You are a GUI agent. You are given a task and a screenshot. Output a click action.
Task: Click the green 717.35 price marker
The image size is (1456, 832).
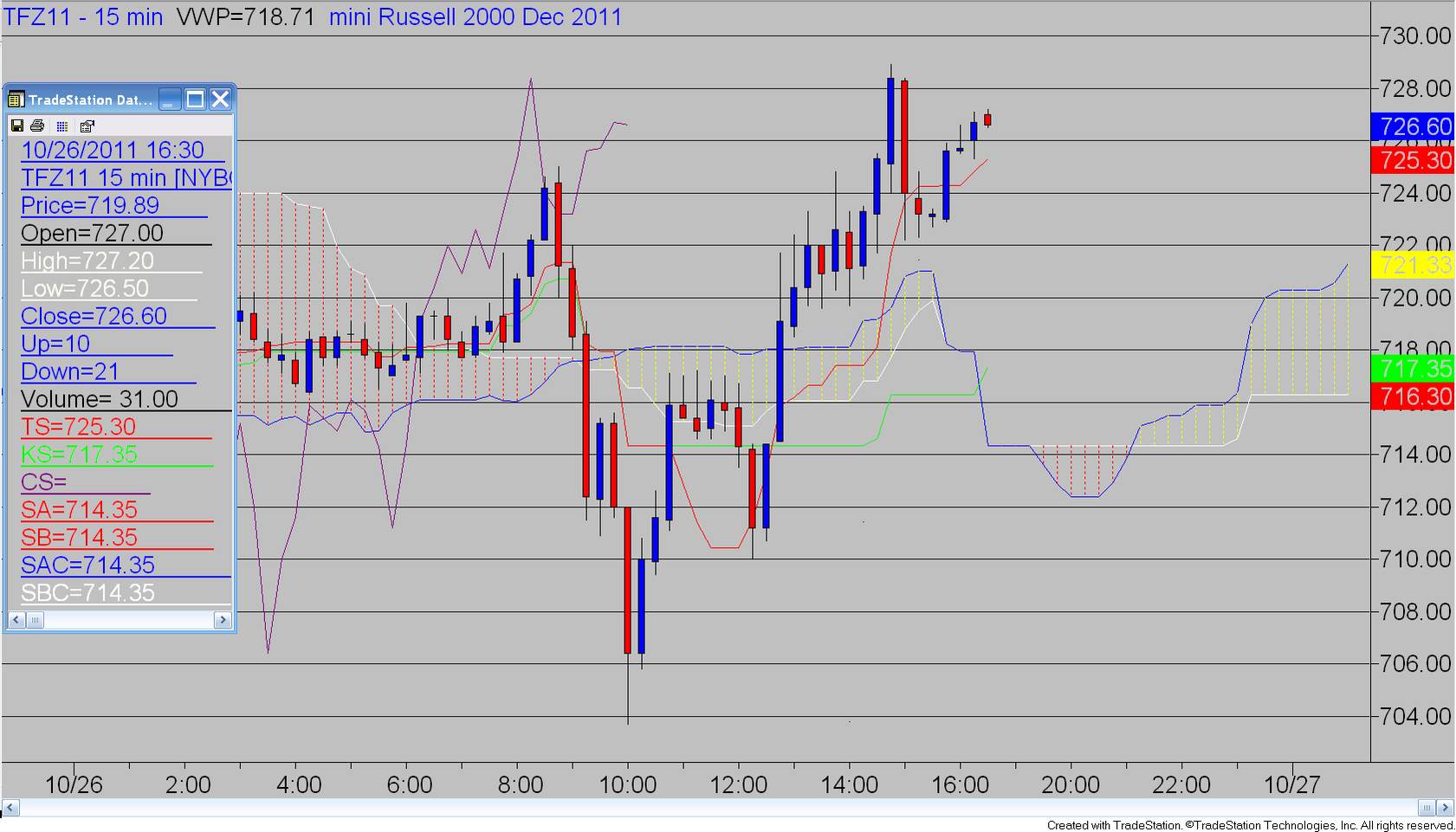point(1413,369)
